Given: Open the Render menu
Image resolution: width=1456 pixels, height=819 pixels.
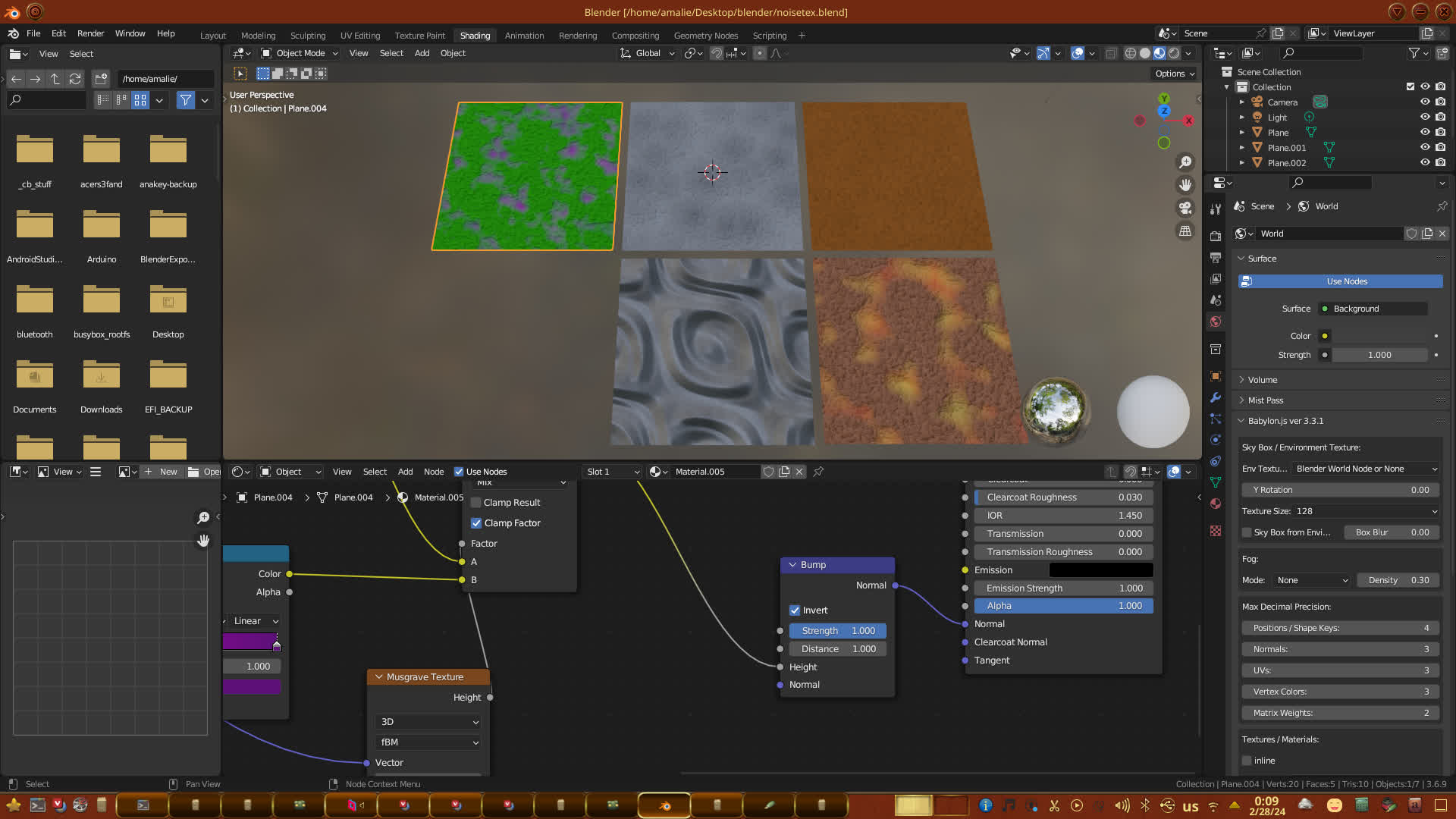Looking at the screenshot, I should pos(90,33).
